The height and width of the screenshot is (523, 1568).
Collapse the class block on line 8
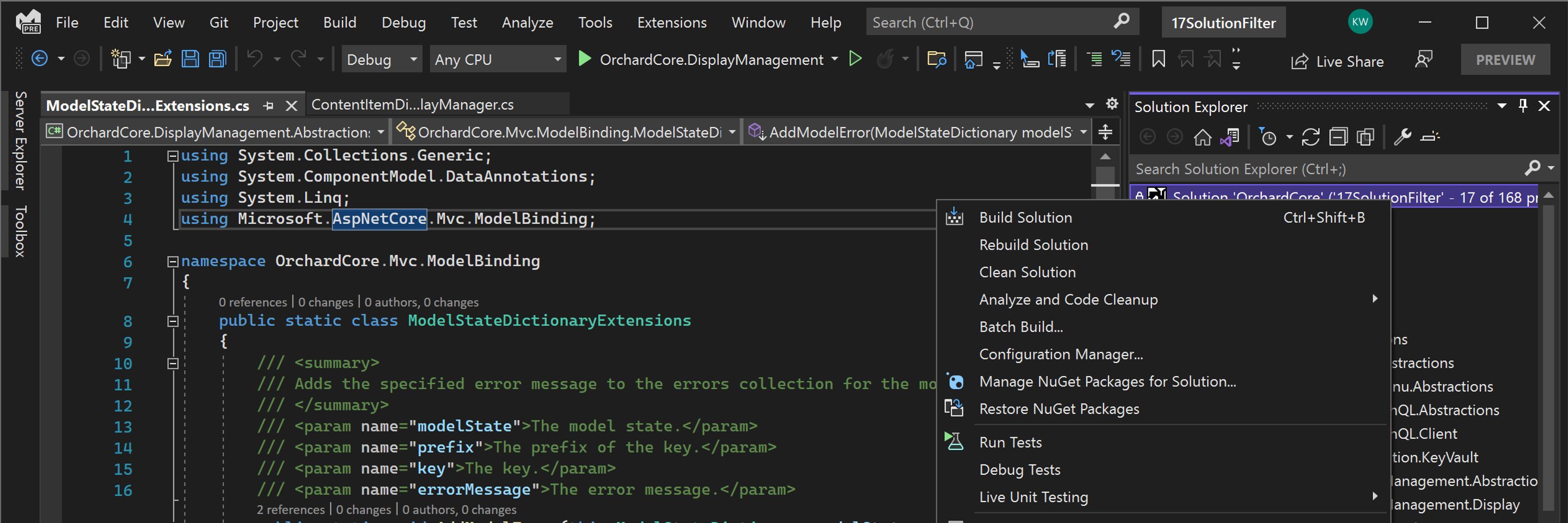[173, 322]
